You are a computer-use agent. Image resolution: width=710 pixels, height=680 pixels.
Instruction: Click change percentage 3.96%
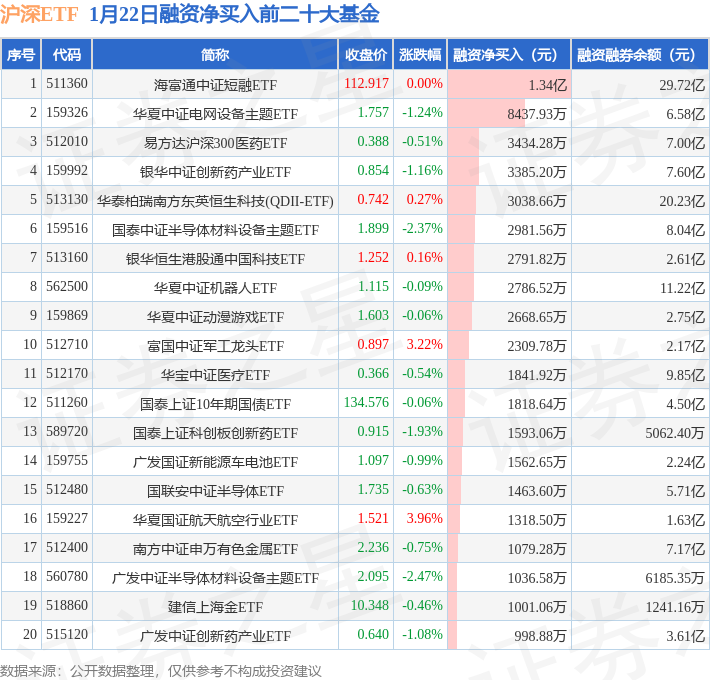pos(425,518)
